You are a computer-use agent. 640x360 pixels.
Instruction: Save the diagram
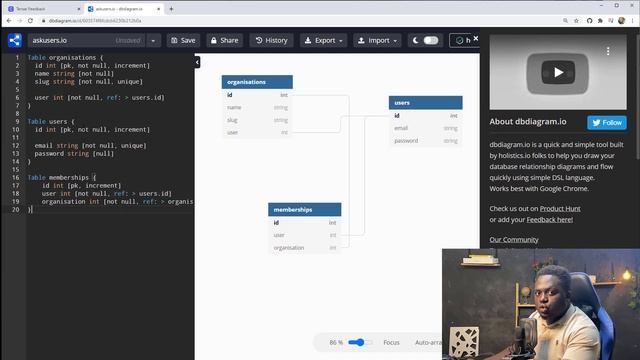click(x=183, y=40)
